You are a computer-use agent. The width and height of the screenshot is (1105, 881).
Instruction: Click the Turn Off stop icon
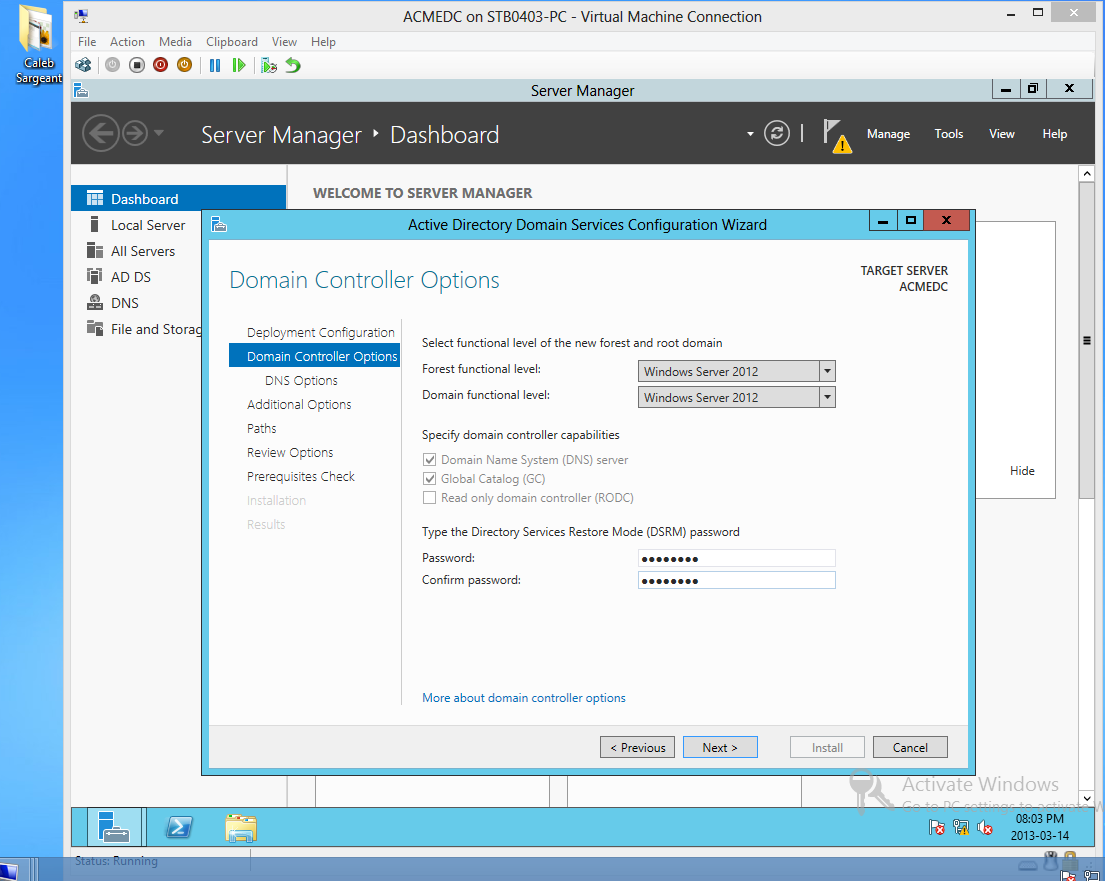(137, 66)
